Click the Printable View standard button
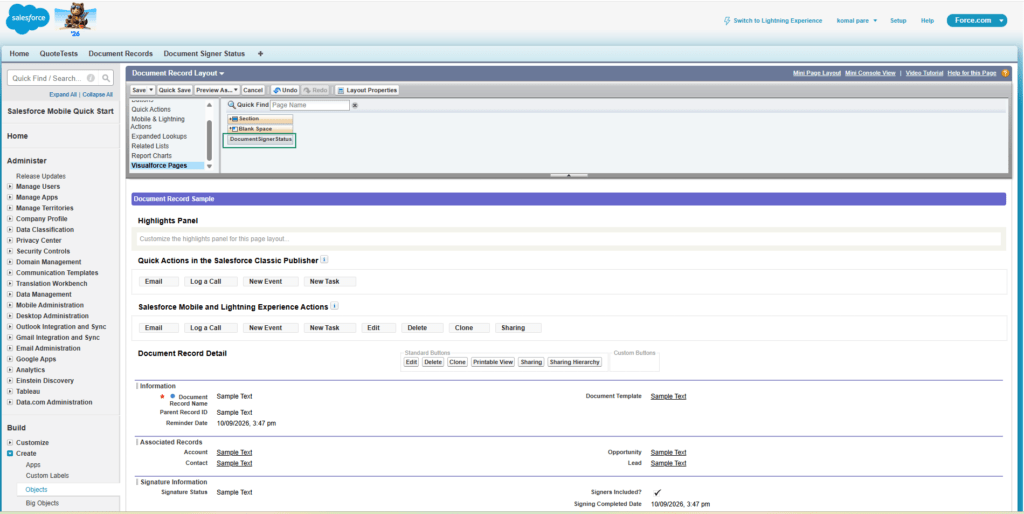This screenshot has width=1024, height=514. 493,362
